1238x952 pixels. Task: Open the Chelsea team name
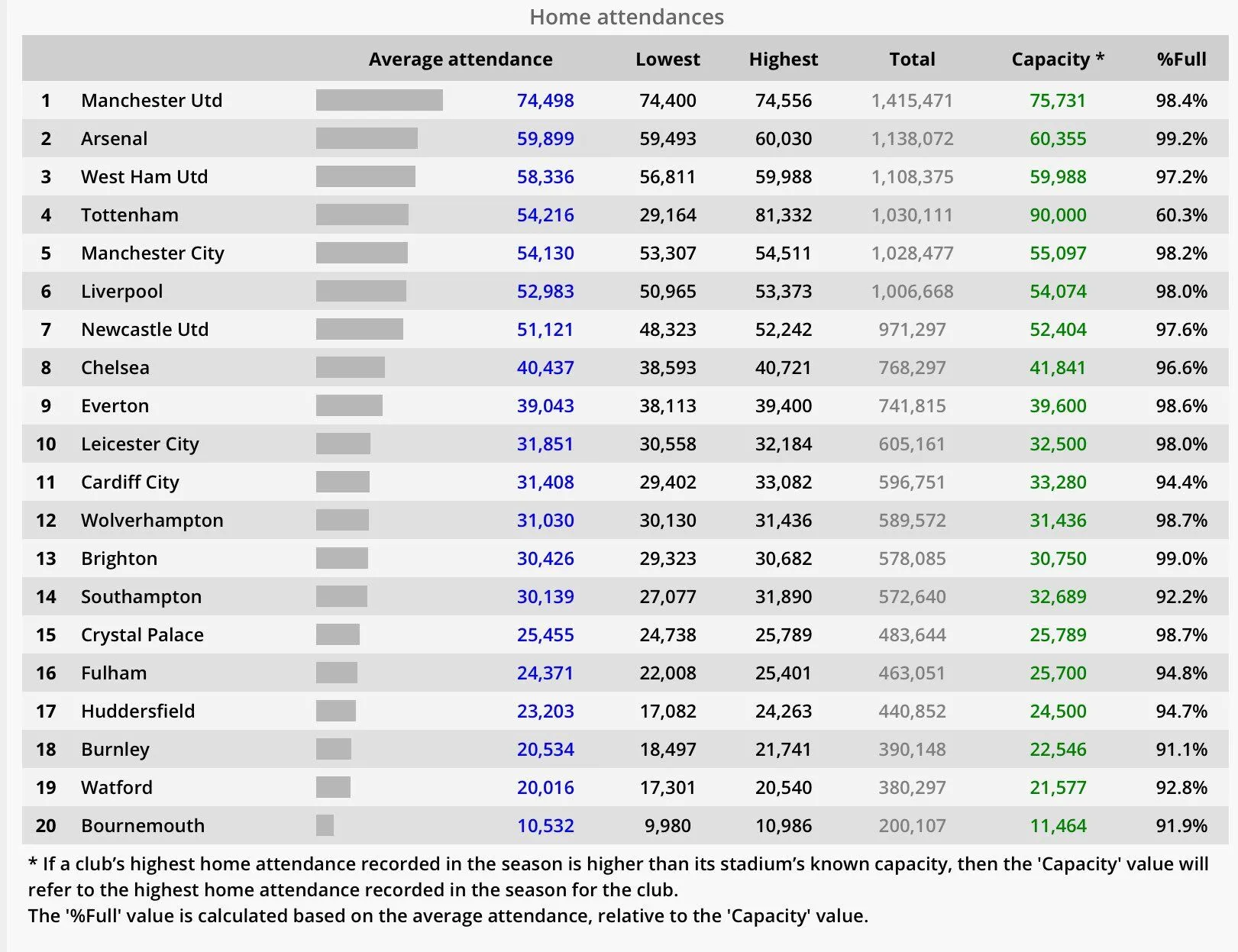115,367
